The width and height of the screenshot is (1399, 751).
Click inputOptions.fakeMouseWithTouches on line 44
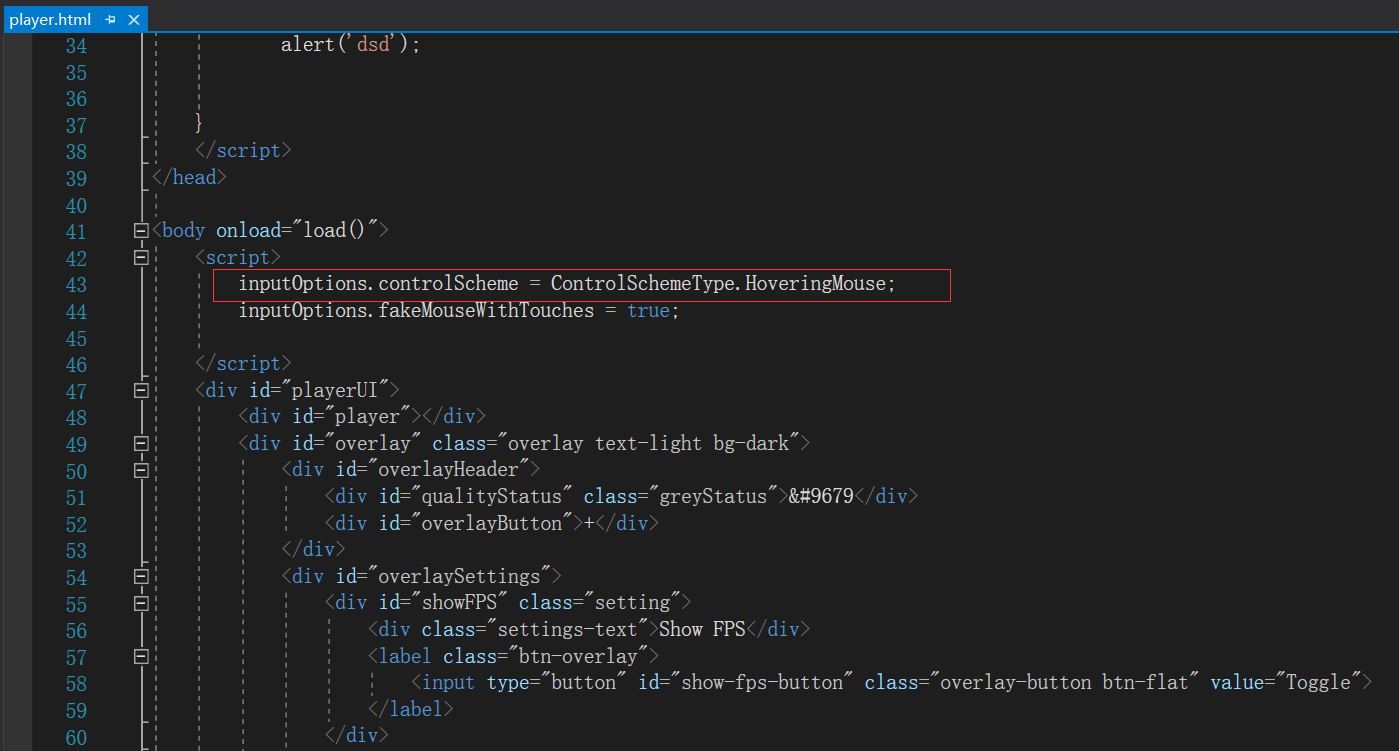(x=416, y=311)
